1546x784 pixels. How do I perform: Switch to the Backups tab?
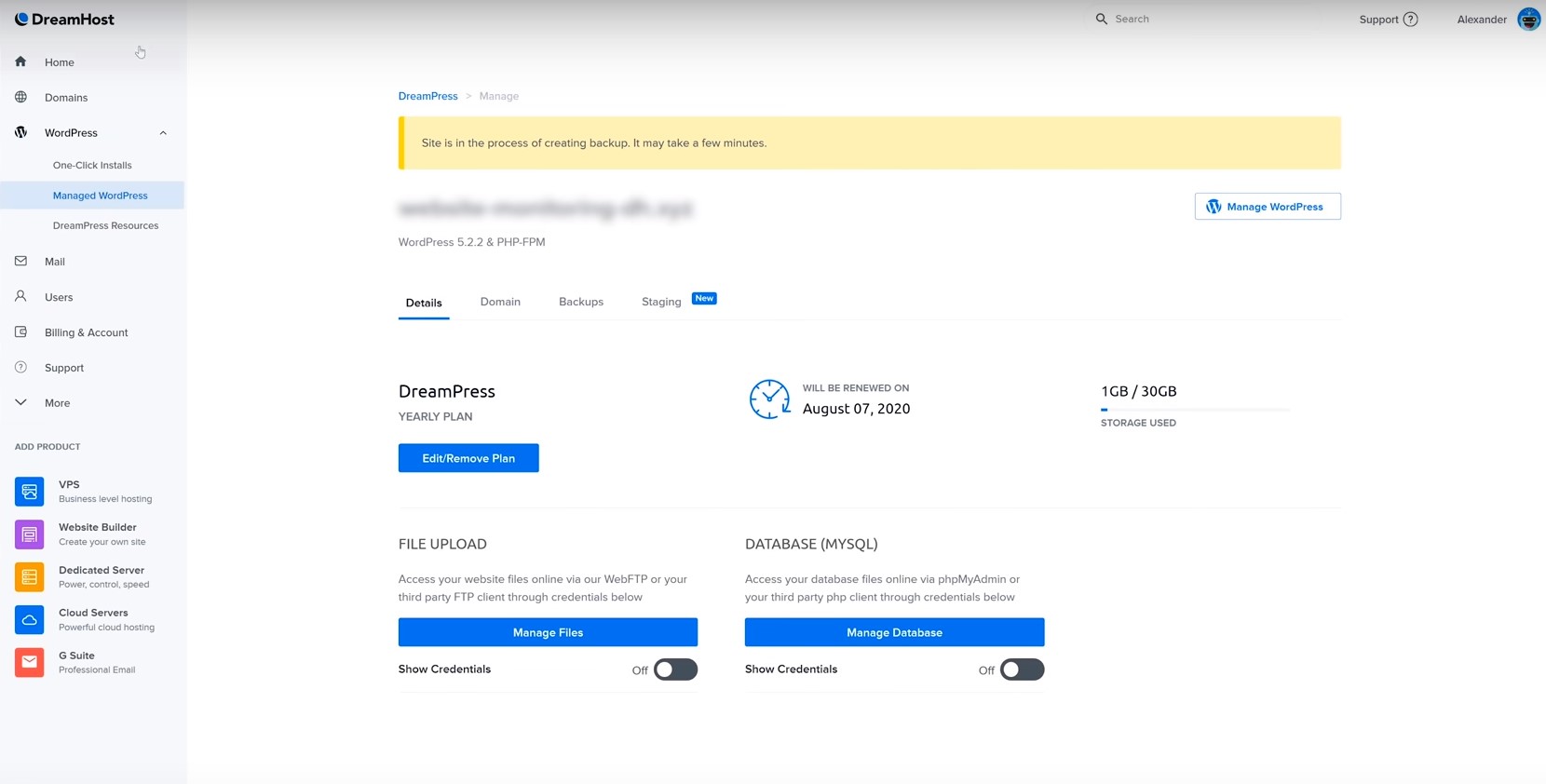580,302
